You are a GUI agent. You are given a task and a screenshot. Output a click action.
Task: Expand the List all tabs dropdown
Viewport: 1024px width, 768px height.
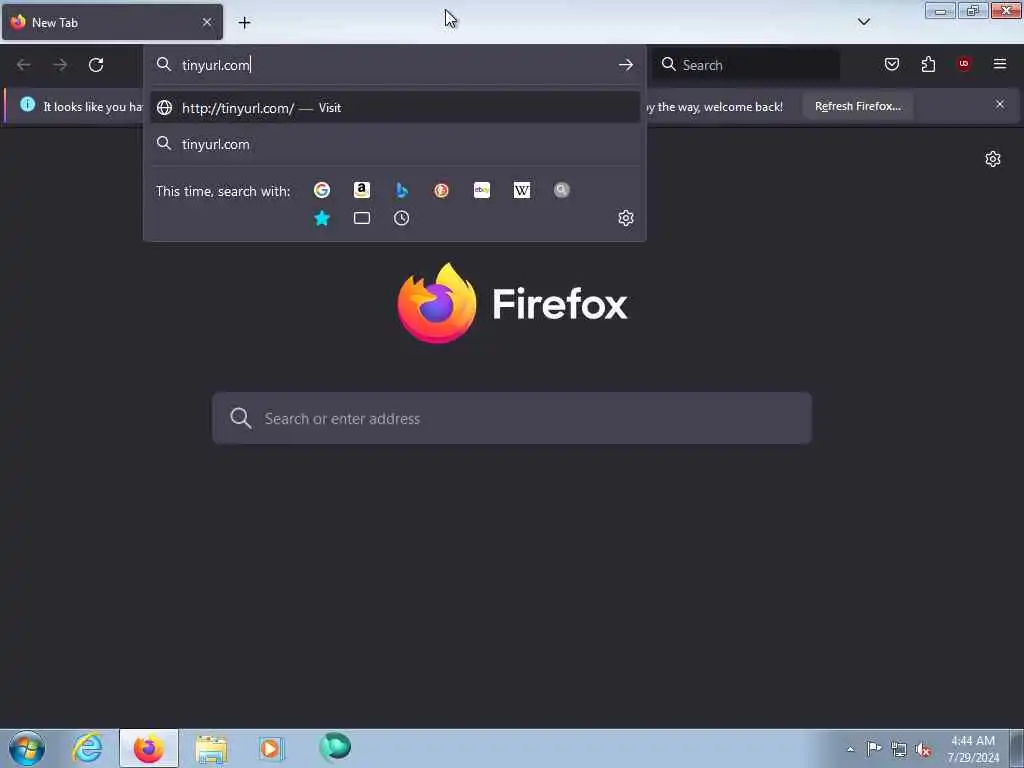pos(863,22)
